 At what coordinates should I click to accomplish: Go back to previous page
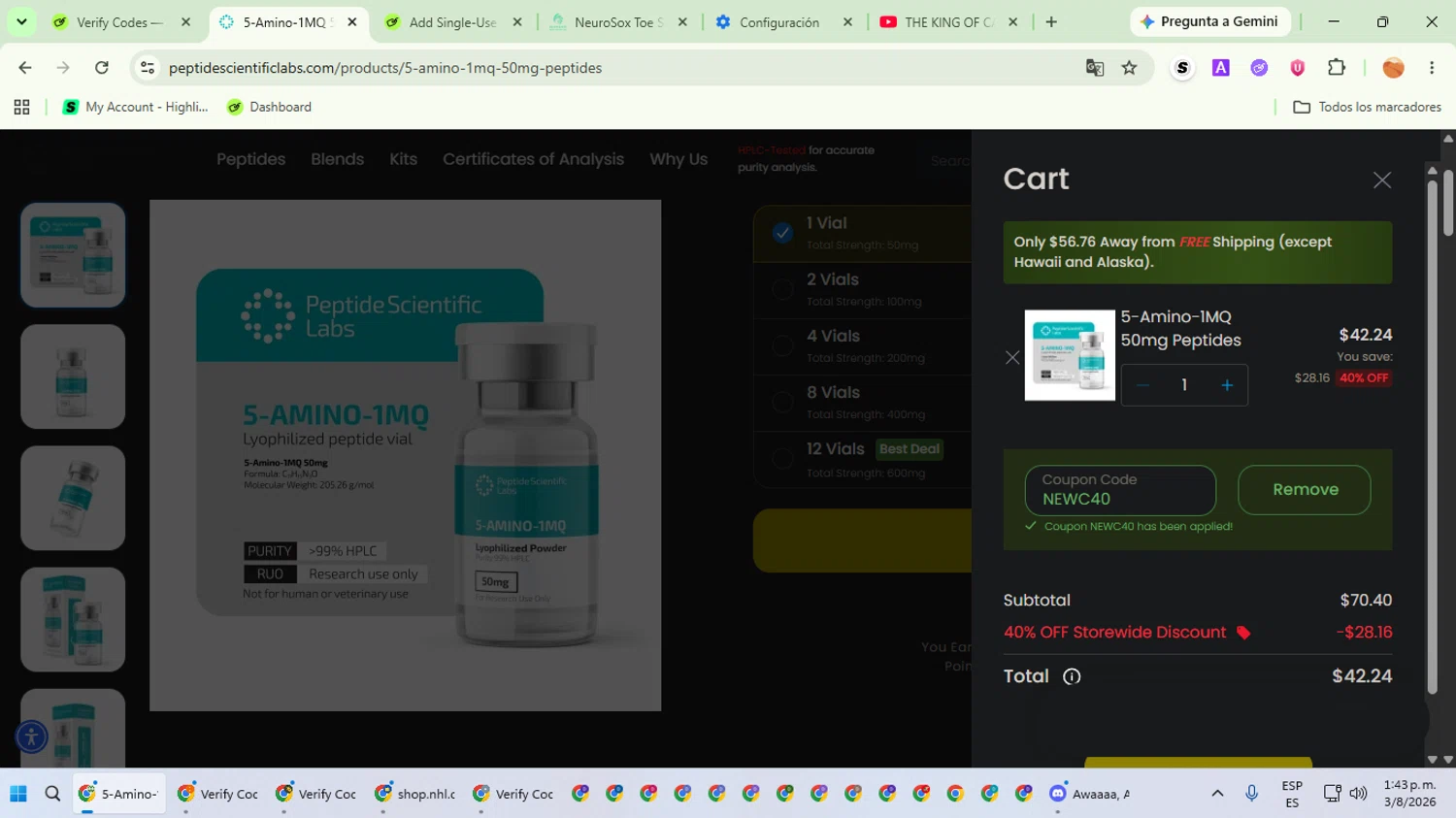click(25, 68)
